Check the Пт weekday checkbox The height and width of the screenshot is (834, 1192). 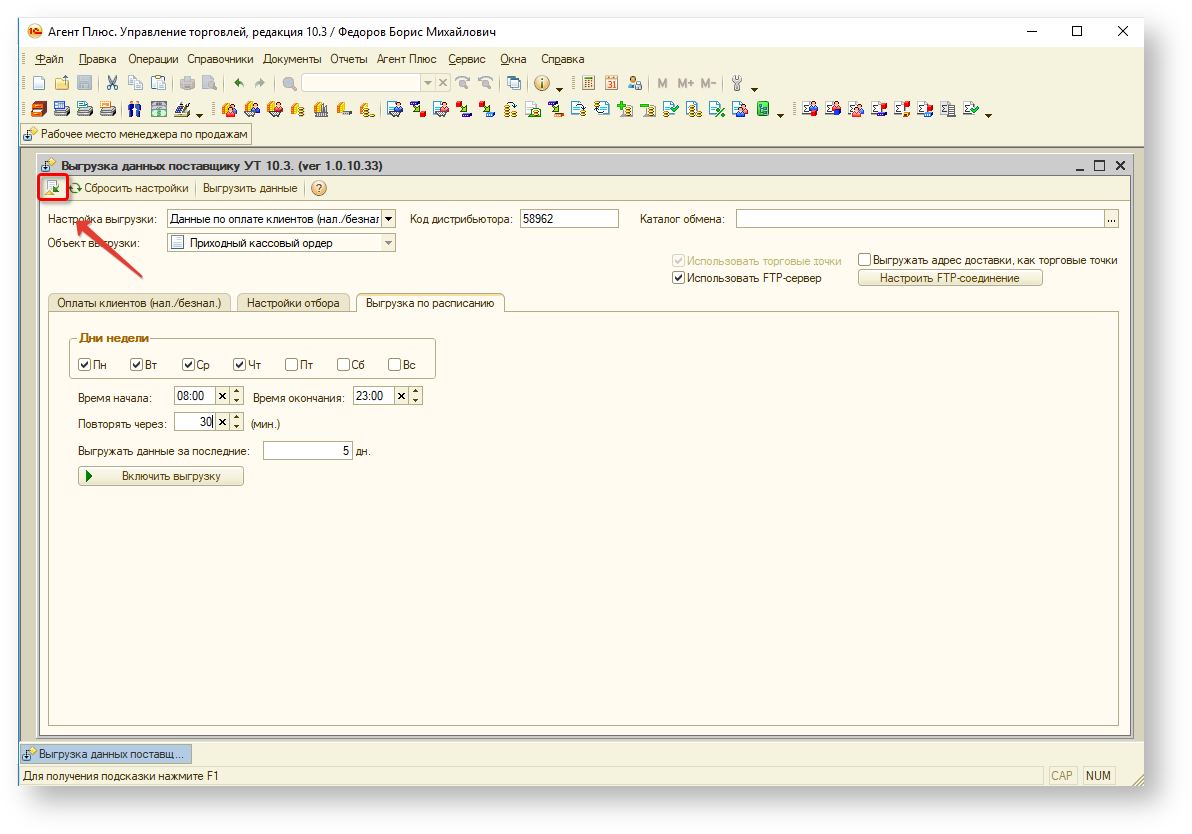point(291,365)
